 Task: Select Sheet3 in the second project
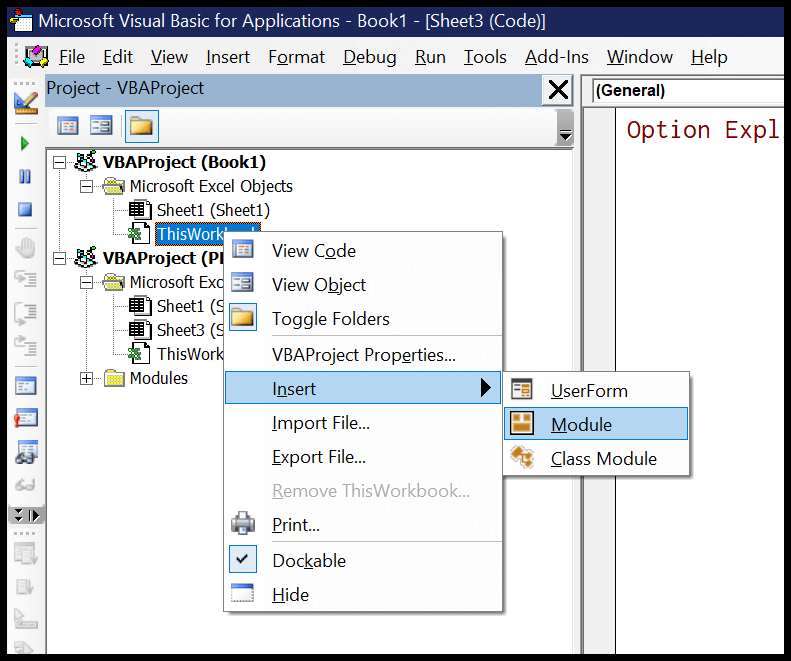pos(190,330)
